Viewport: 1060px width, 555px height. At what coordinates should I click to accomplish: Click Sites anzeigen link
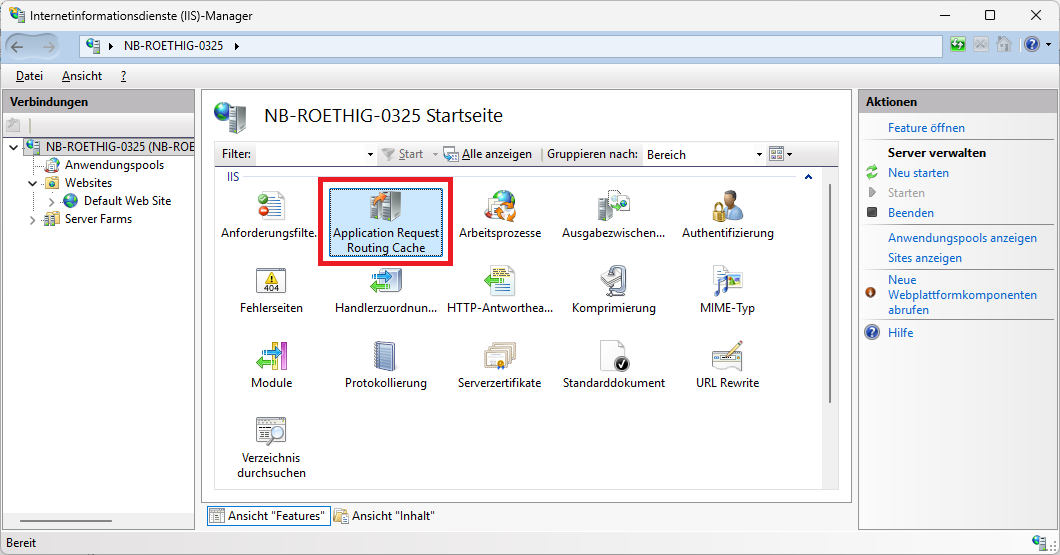[924, 258]
